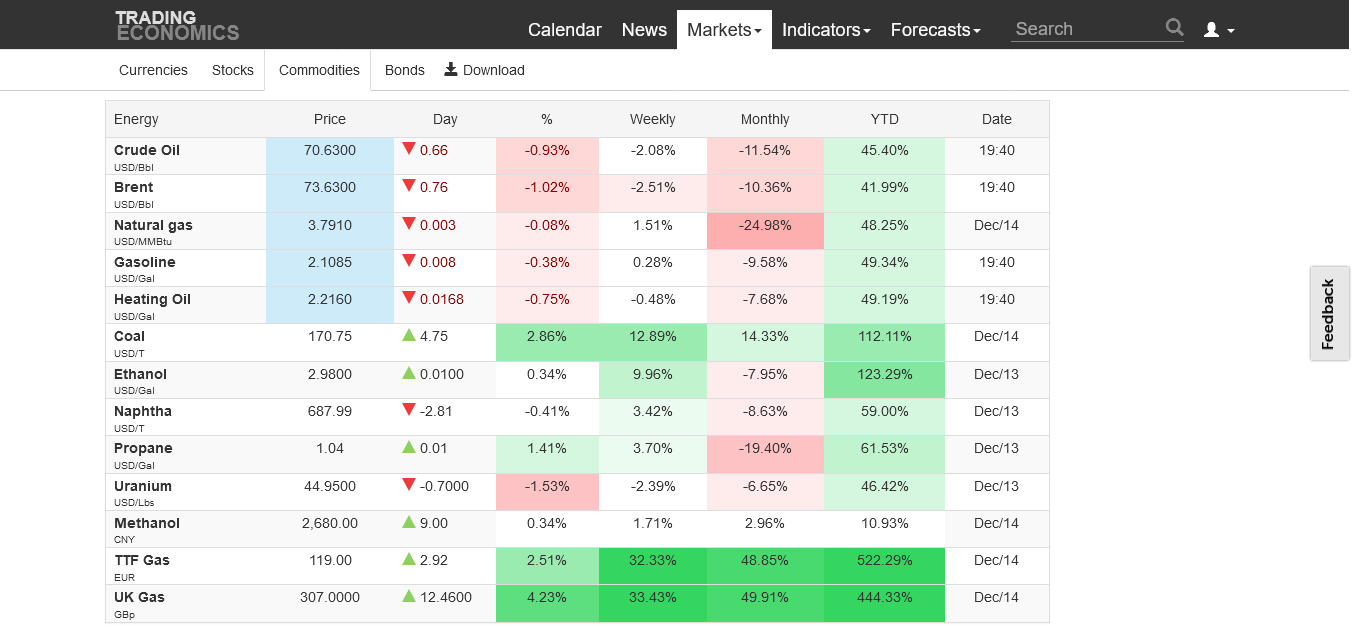Expand the Markets dropdown menu
1366x643 pixels.
coord(724,30)
